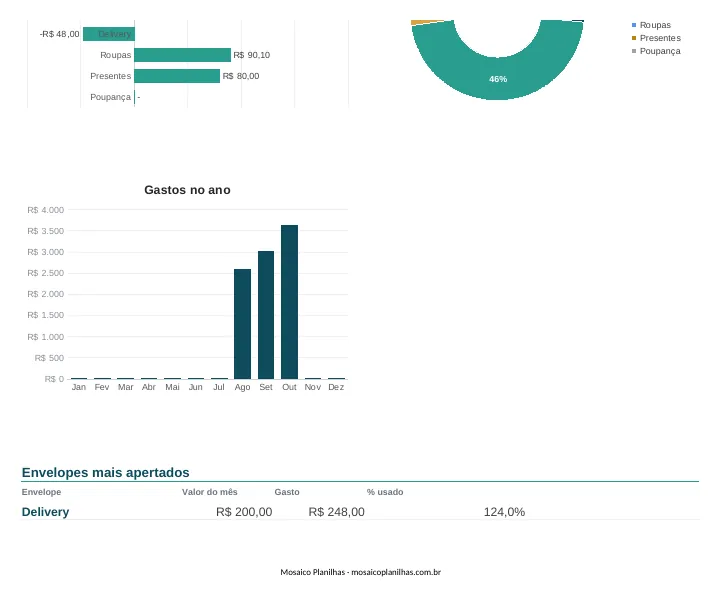
Task: Click the 46% donut chart segment
Action: (x=498, y=79)
